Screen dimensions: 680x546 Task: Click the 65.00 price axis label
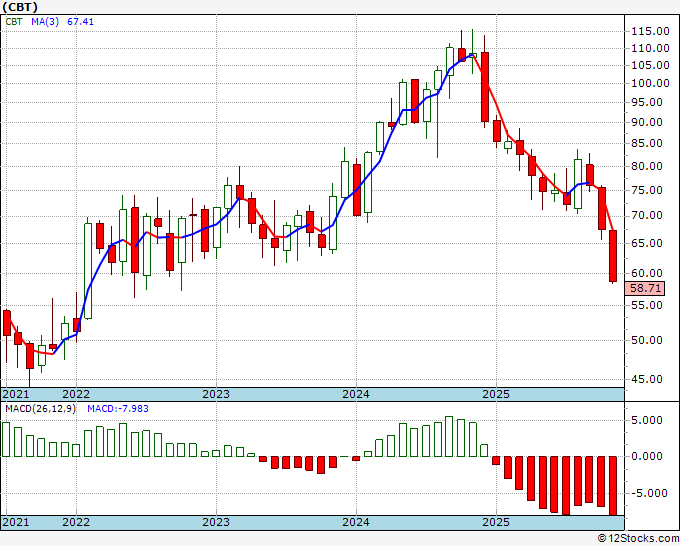[647, 243]
